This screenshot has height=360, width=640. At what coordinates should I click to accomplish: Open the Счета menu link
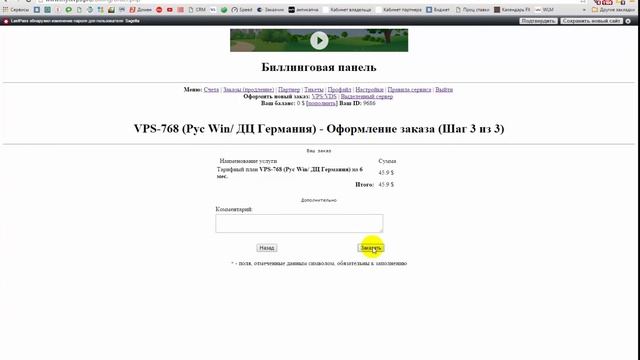tap(211, 89)
